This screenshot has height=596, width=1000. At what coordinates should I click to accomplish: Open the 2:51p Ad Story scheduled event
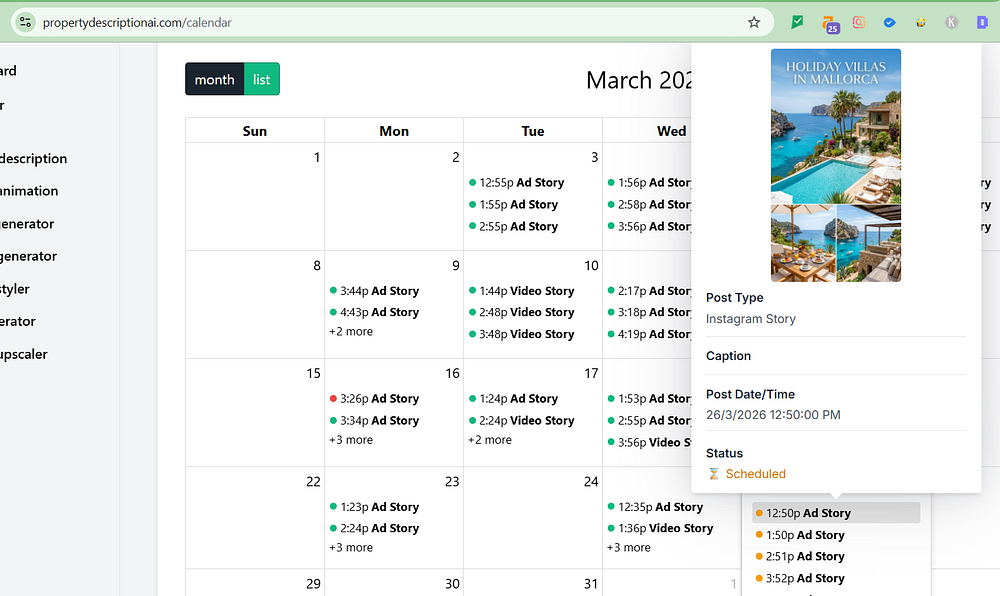pyautogui.click(x=800, y=556)
